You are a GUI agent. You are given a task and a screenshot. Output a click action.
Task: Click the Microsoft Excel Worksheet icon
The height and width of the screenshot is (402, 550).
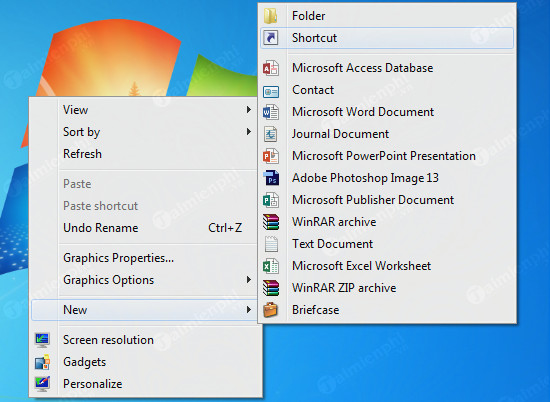click(271, 266)
